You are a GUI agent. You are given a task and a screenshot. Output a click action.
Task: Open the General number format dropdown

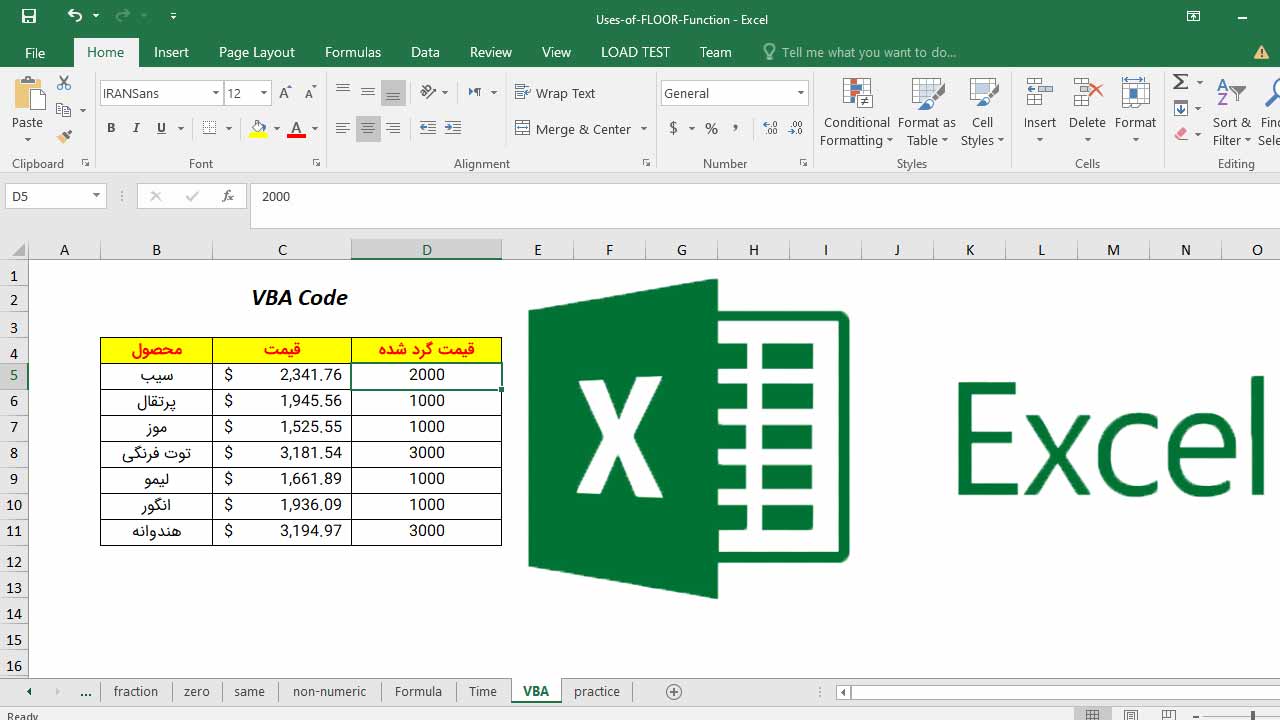tap(800, 93)
